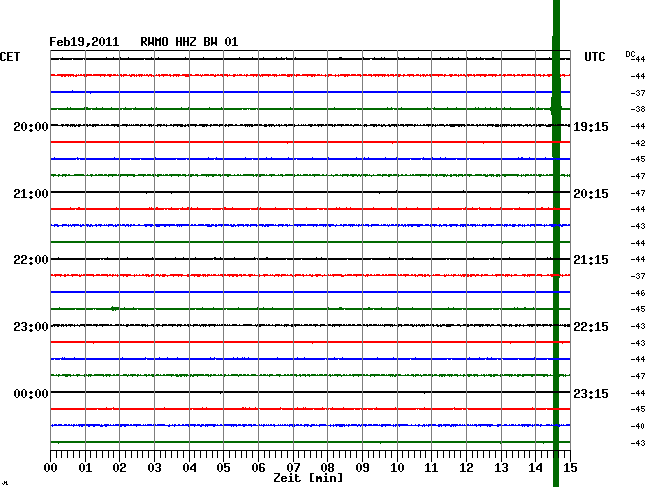The image size is (650, 494).
Task: Click the UTC time label '20:15'
Action: 591,194
